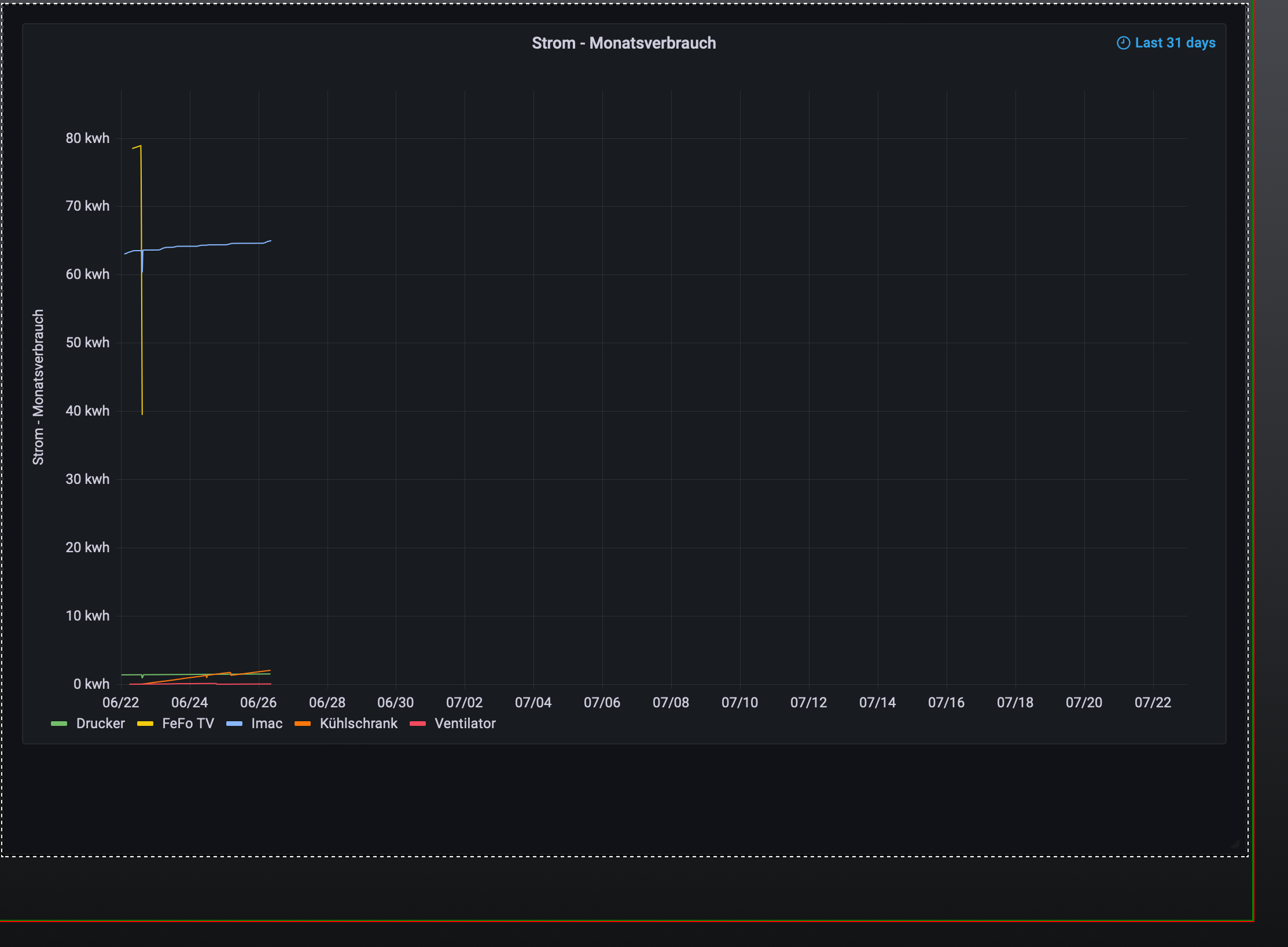Toggle Imac series via its legend label

pos(267,724)
